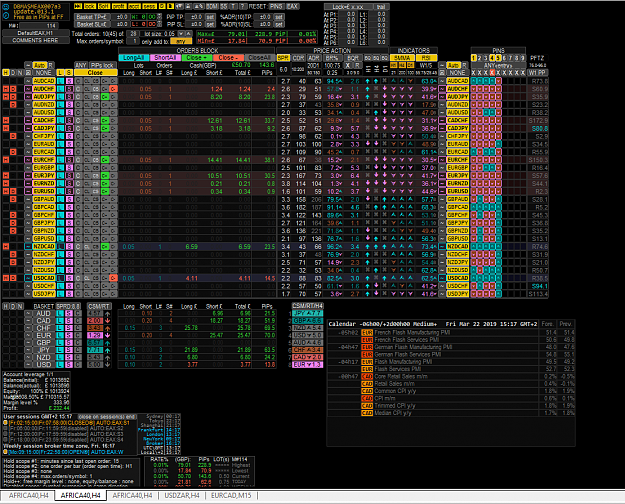
Task: Click the yellow 'acct' toolbar icon
Action: (134, 6)
